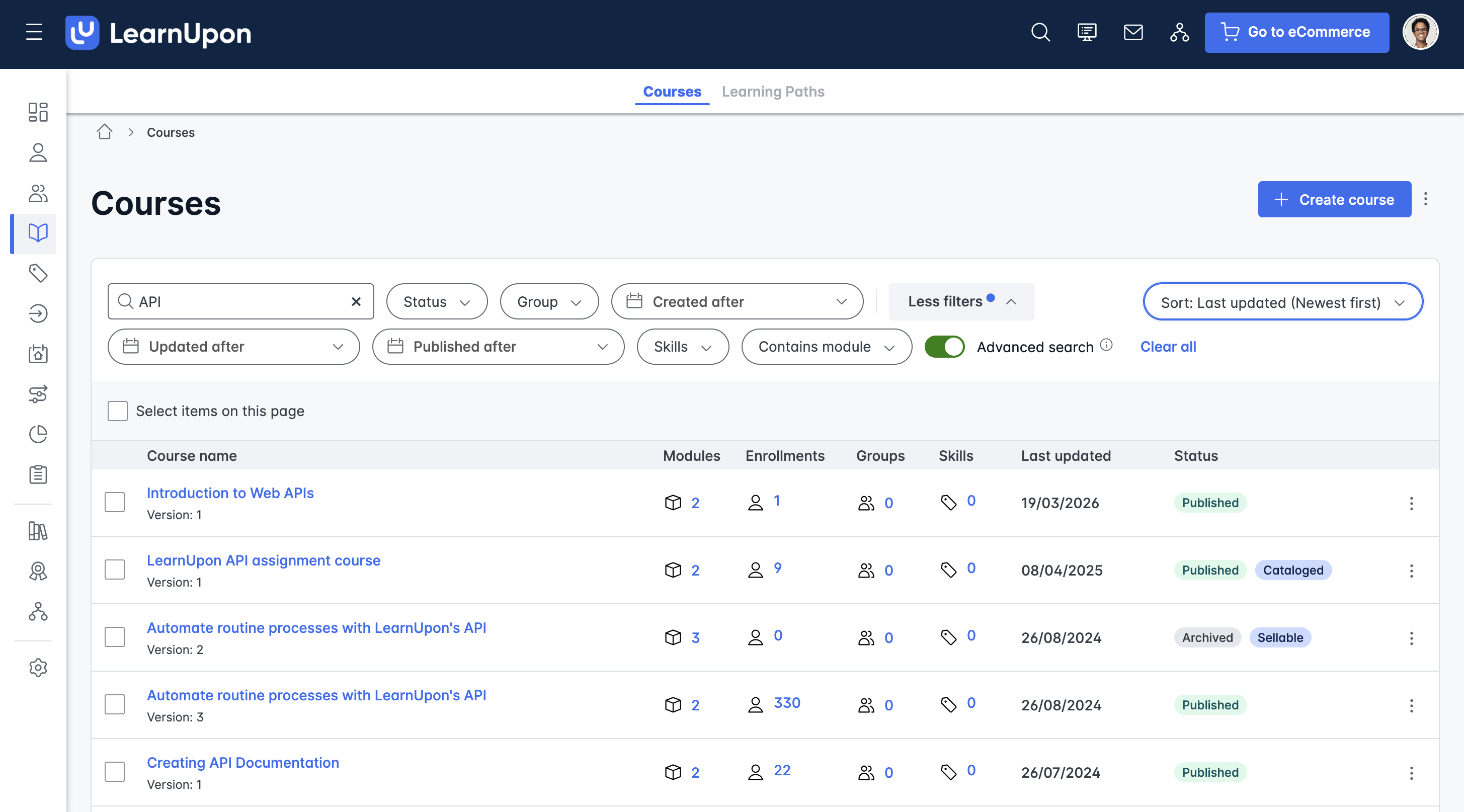Screen dimensions: 1464x812
Task: Collapse filters with Less filters
Action: coord(961,301)
